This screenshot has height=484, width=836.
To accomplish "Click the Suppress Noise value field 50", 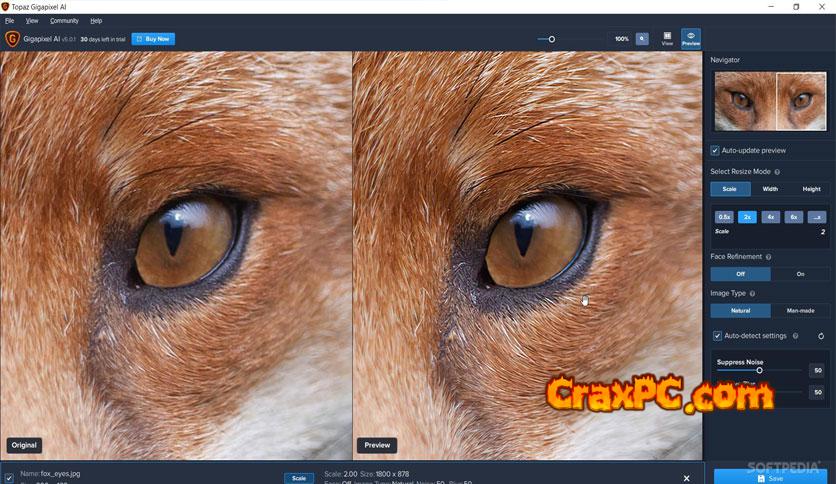I will coord(817,370).
